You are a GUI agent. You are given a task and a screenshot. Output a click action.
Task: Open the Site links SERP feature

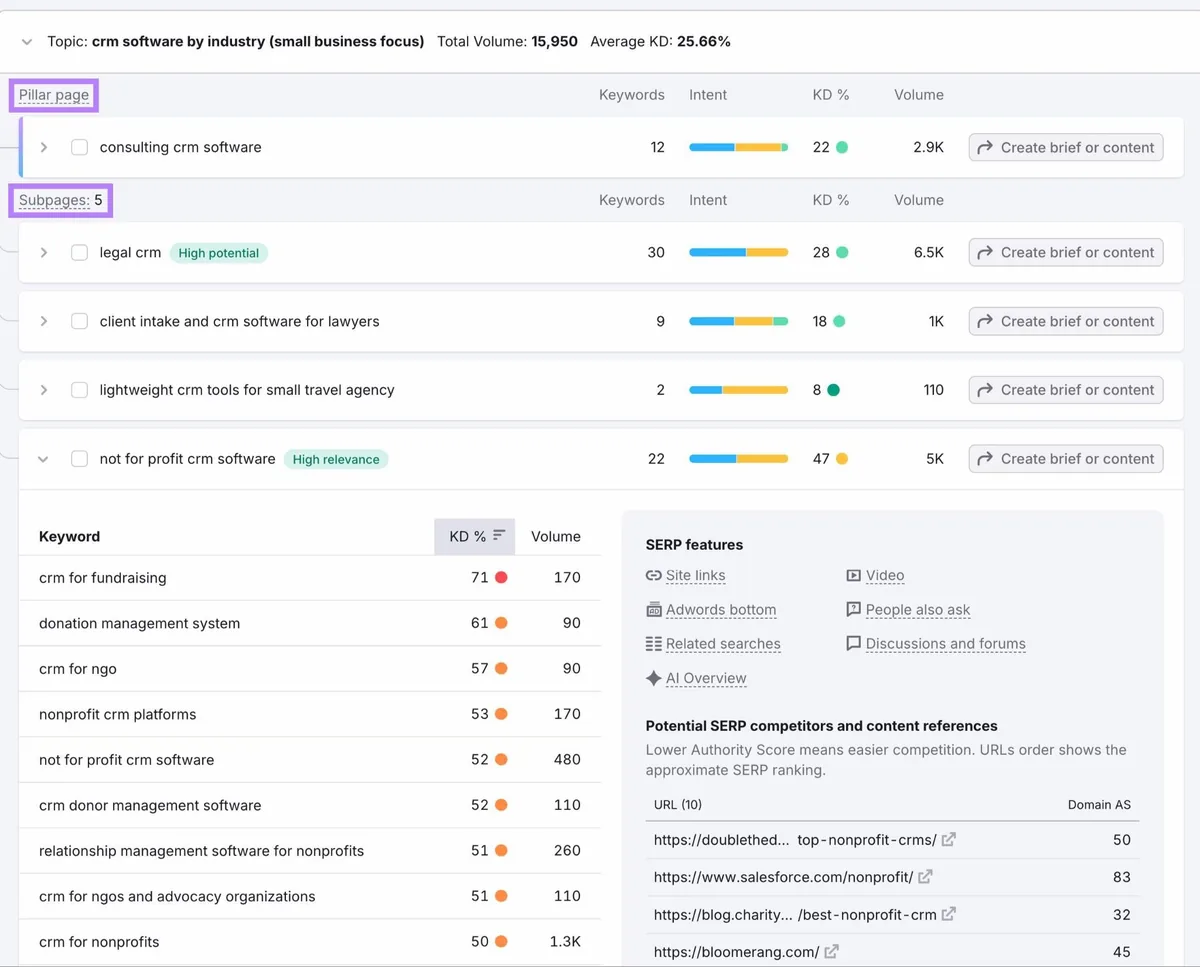696,575
